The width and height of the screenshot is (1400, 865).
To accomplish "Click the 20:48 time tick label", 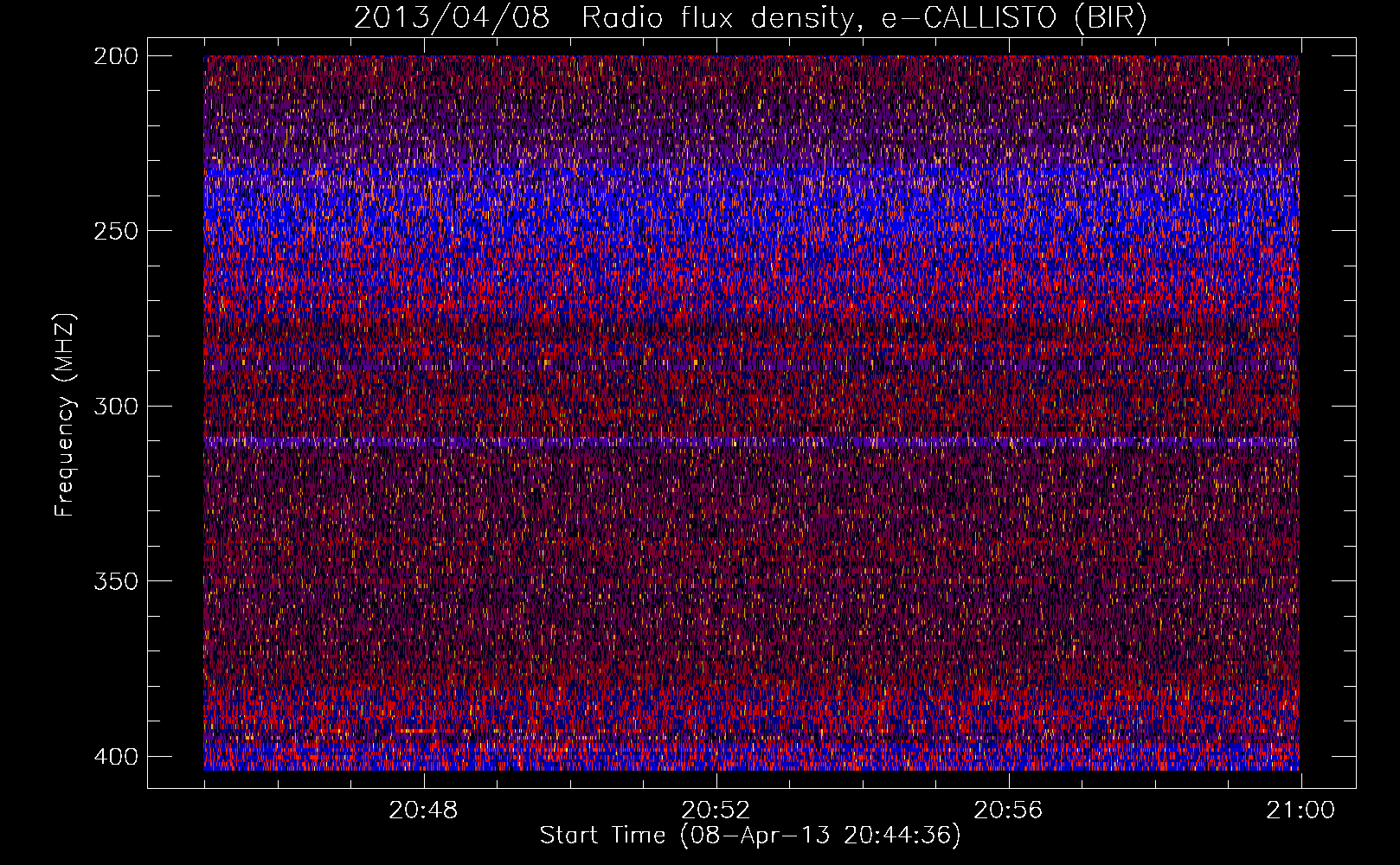I will tap(423, 811).
